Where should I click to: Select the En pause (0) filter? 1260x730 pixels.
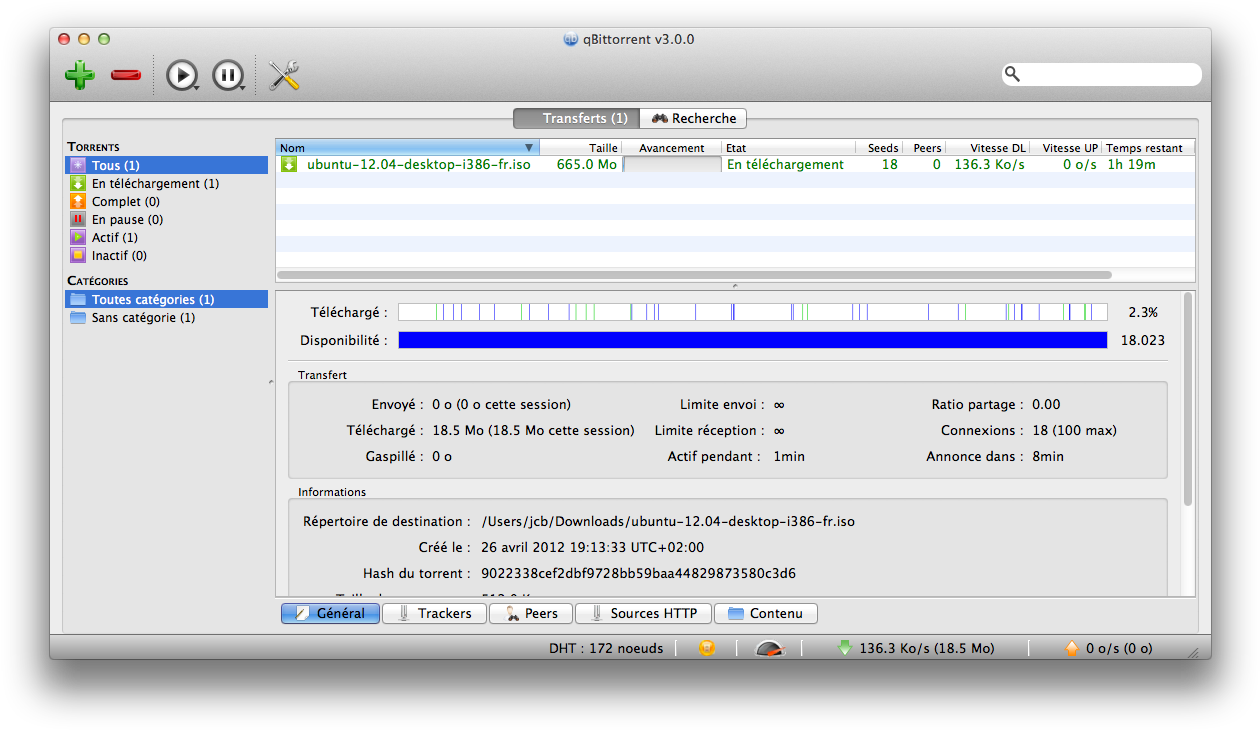tap(167, 219)
